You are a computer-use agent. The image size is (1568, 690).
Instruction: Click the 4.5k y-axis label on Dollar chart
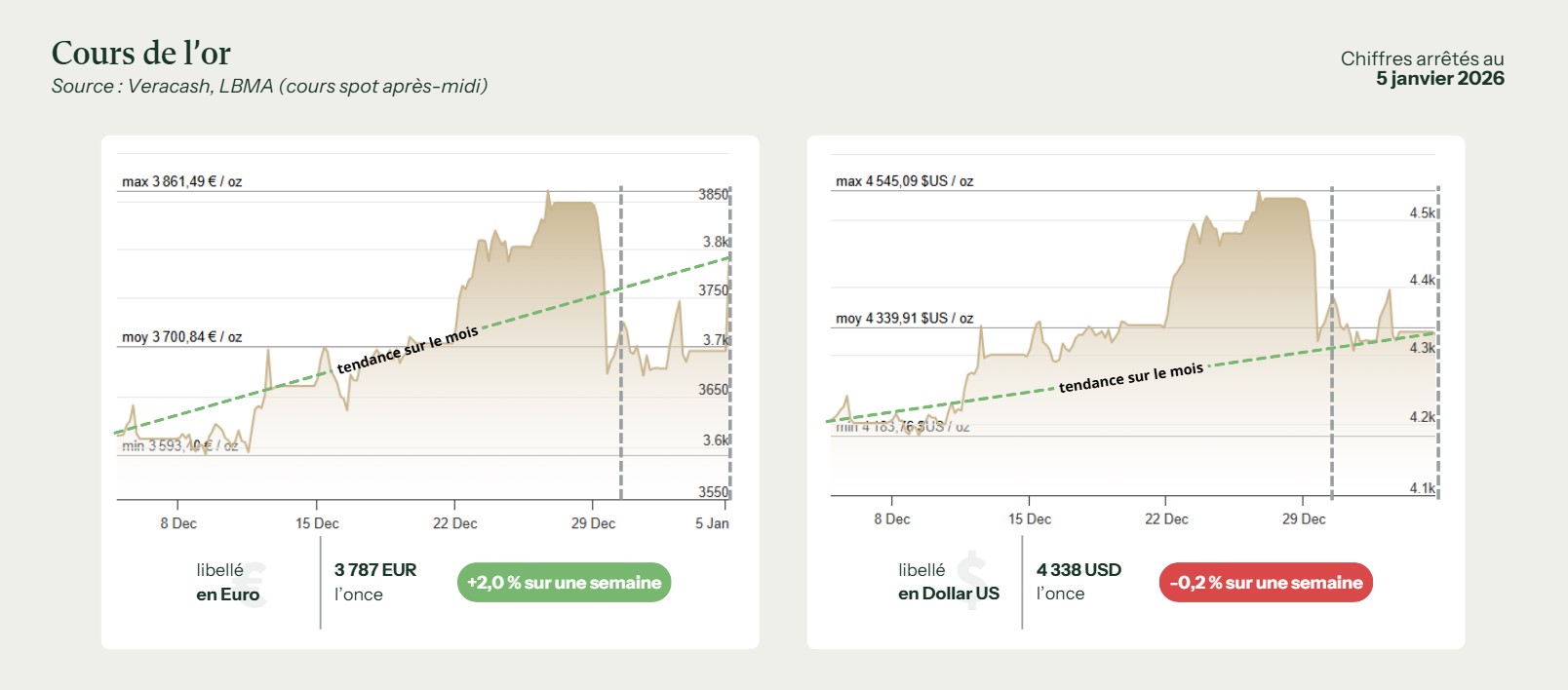point(1421,213)
